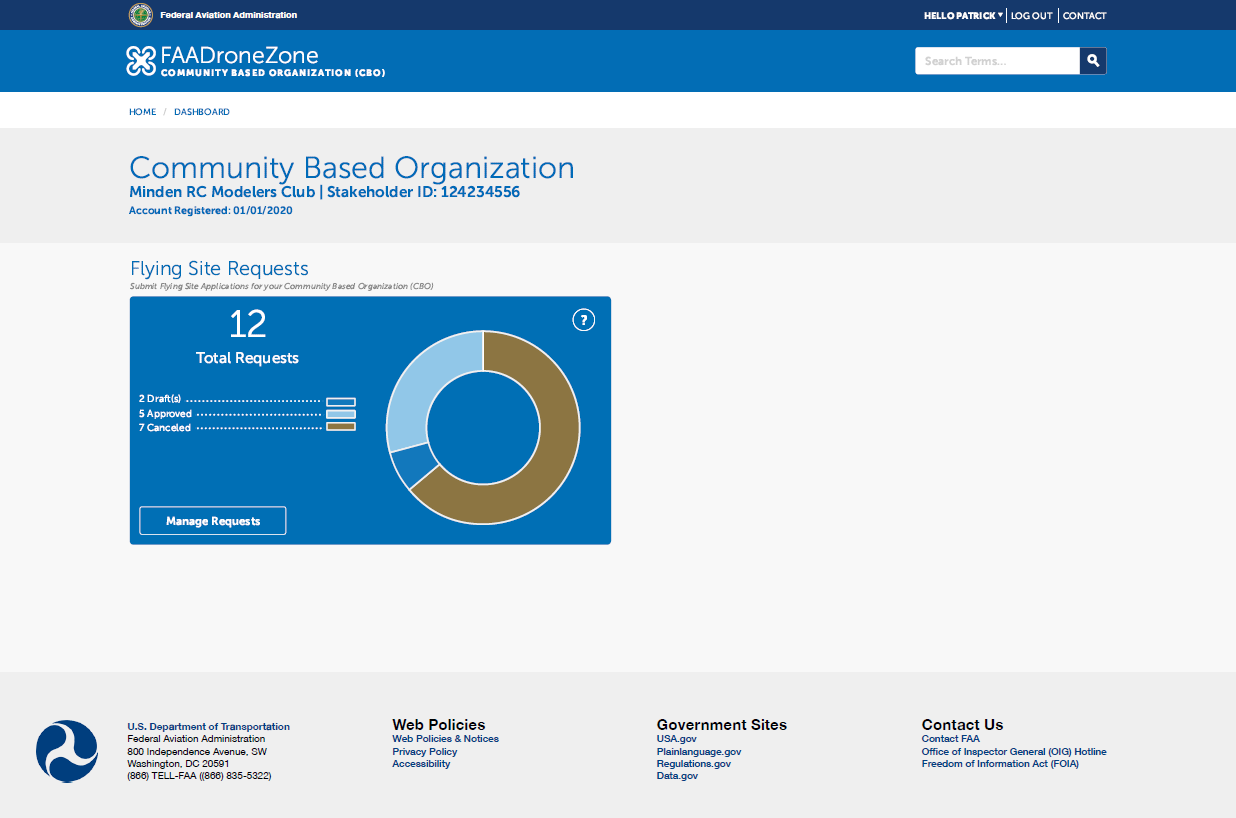
Task: Open Web Policies & Notices link
Action: pyautogui.click(x=445, y=739)
